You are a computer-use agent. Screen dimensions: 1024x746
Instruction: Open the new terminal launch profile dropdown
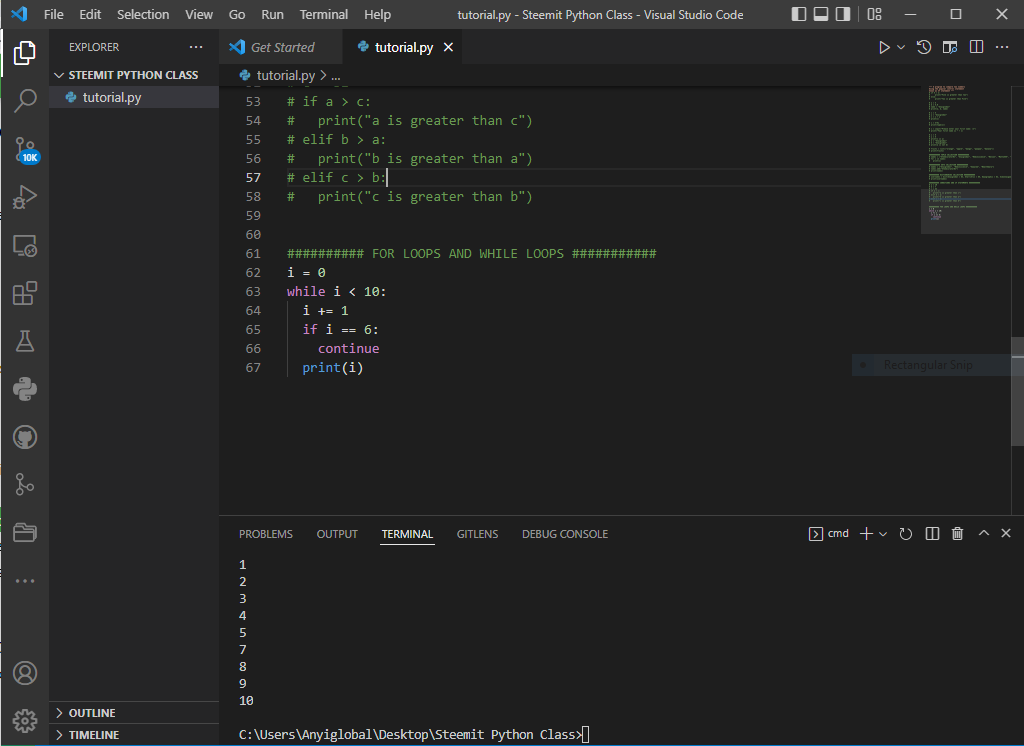(x=883, y=534)
